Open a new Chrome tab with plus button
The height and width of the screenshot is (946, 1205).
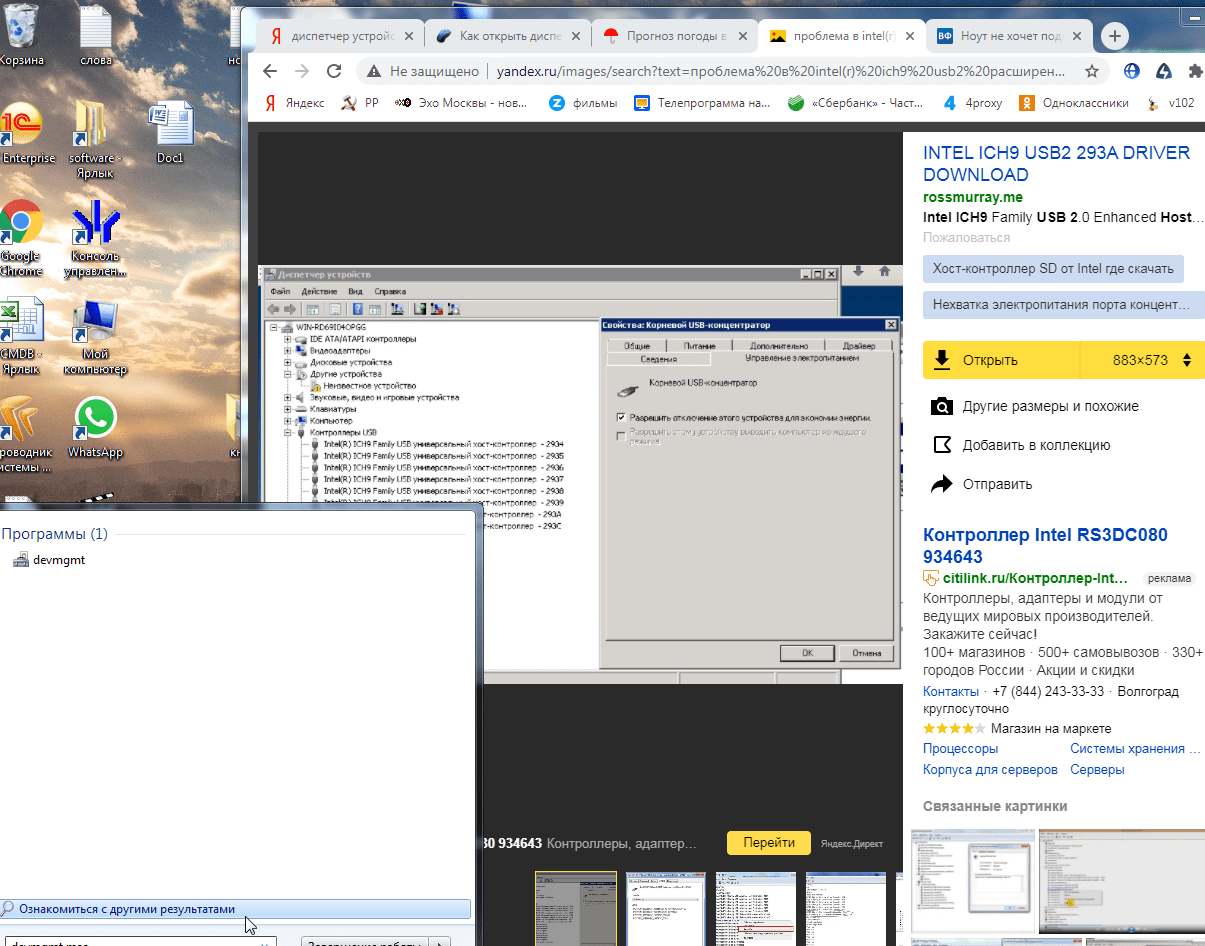pyautogui.click(x=1114, y=36)
